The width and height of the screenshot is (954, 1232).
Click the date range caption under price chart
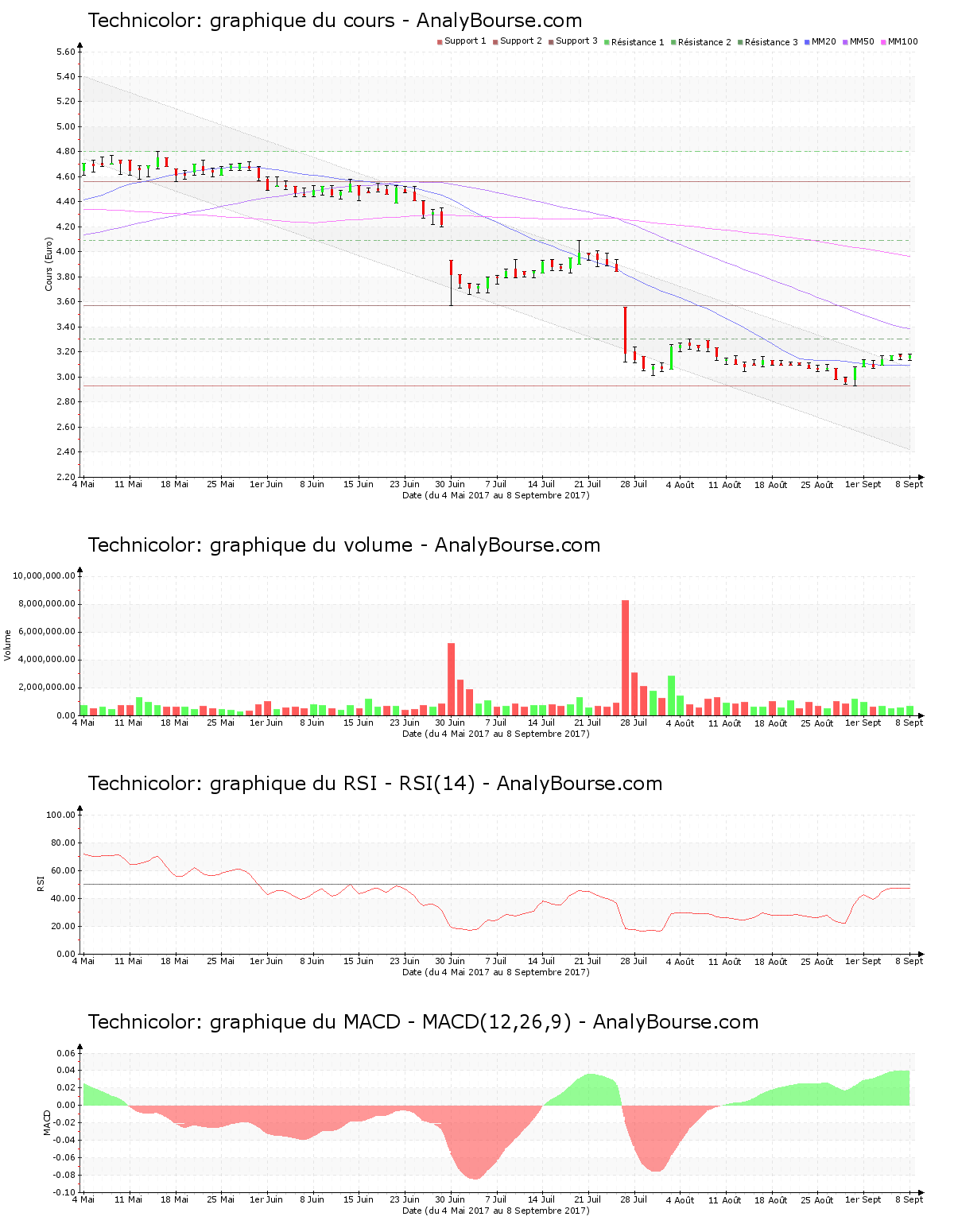(496, 495)
